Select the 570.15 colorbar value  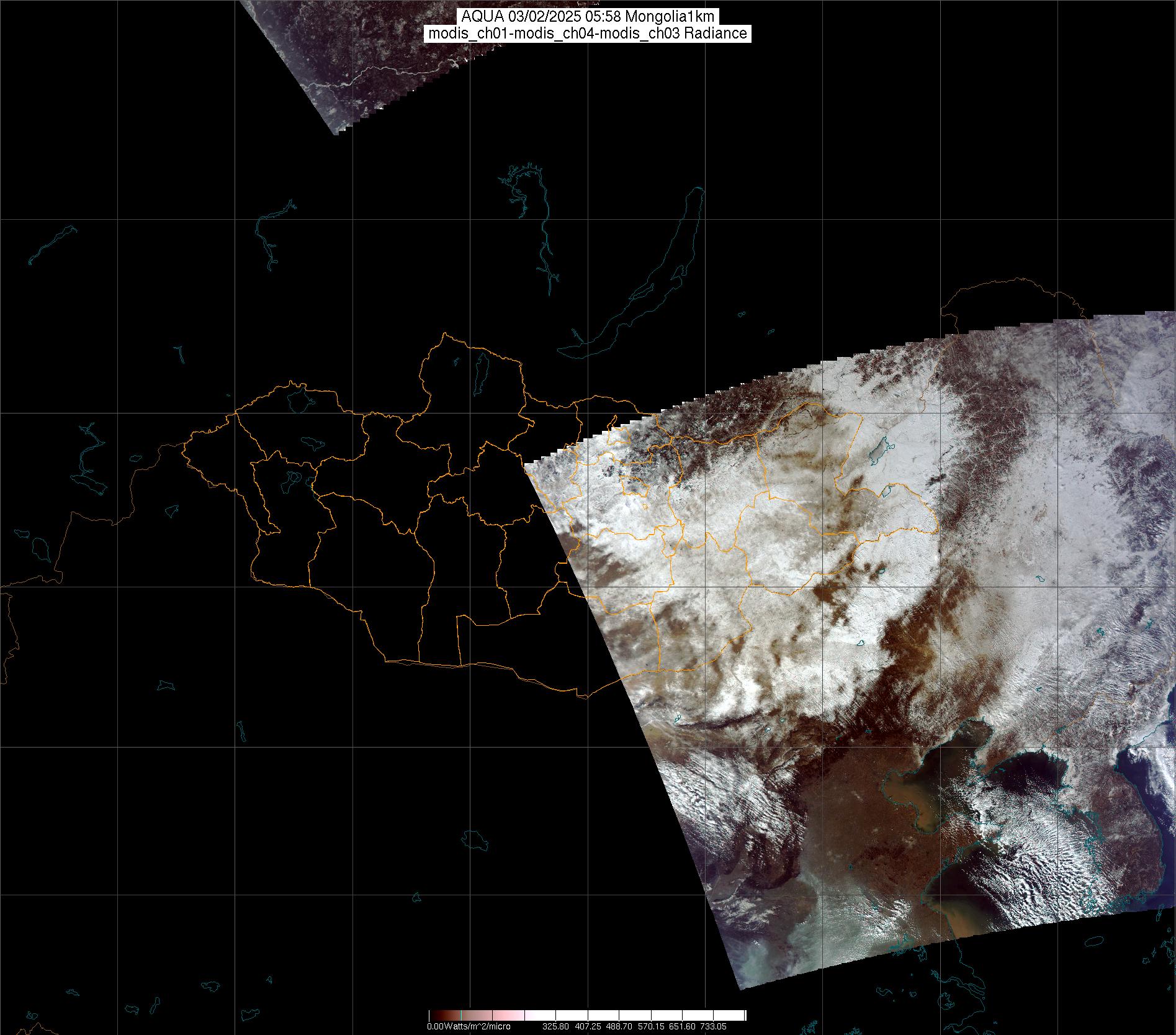tap(651, 1027)
